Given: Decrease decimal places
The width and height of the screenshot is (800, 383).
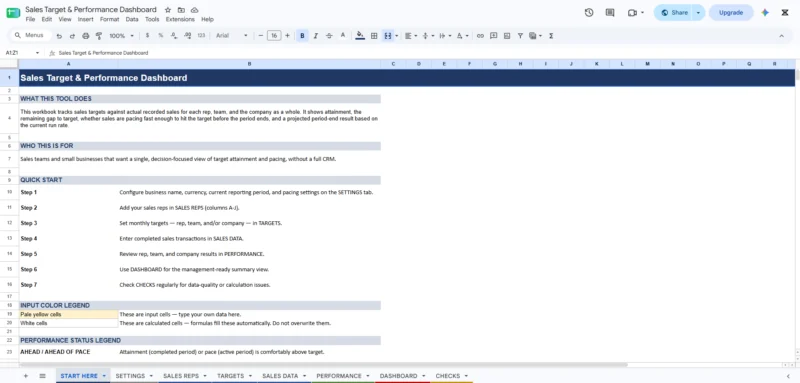Looking at the screenshot, I should [174, 36].
